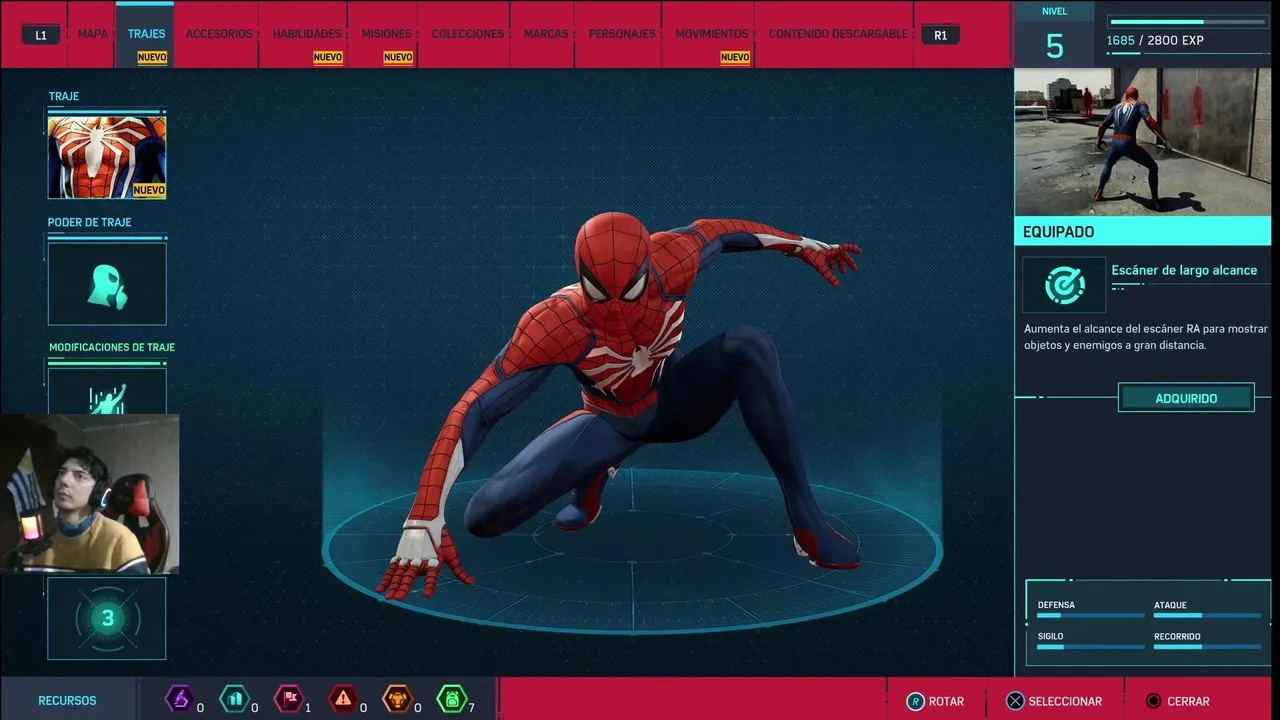
Task: Click the green backpack token icon
Action: point(451,698)
